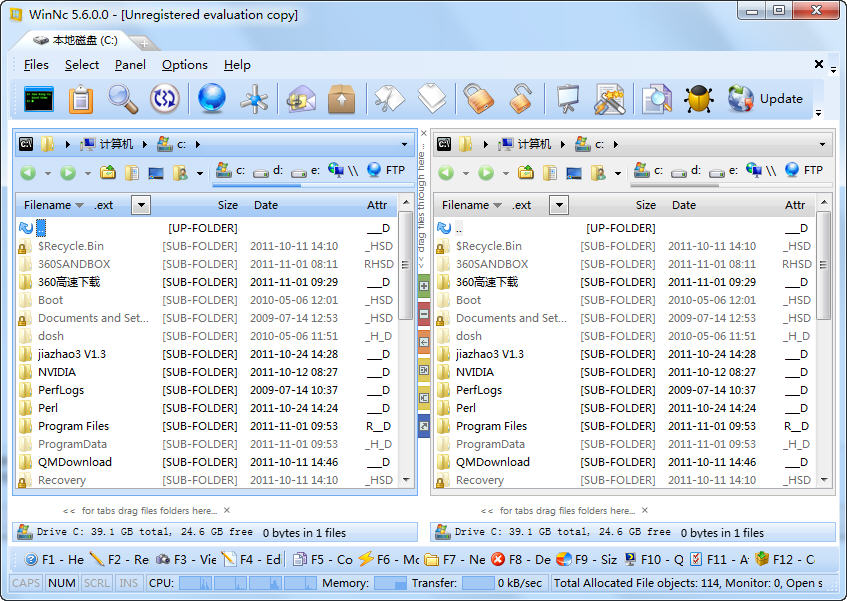Toggle the NUM indicator in status bar
The height and width of the screenshot is (601, 847).
point(61,583)
